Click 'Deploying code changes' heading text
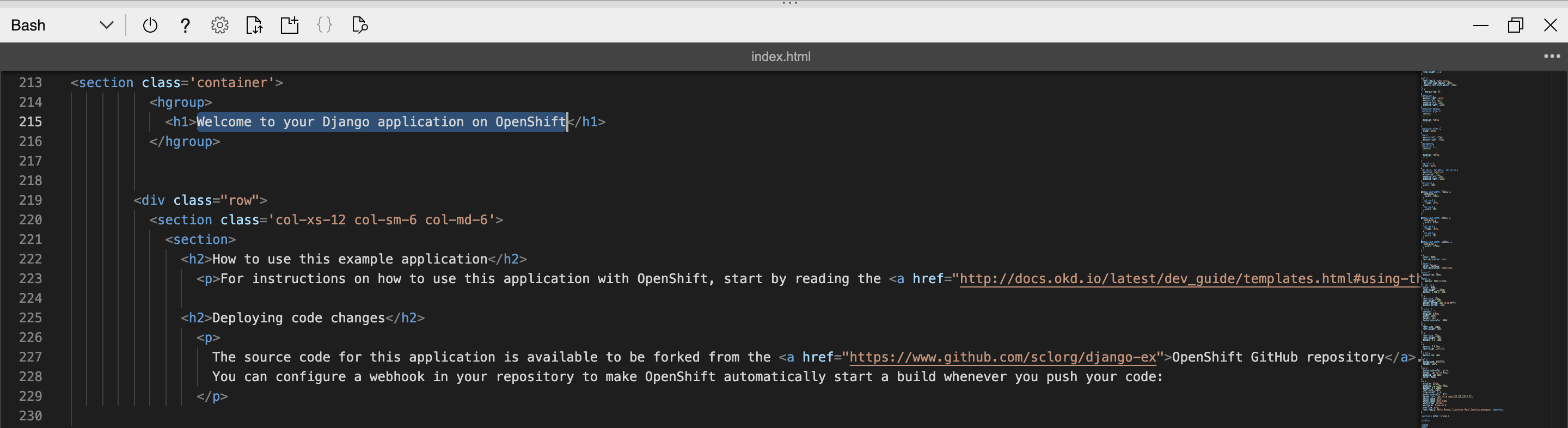This screenshot has width=1568, height=428. 298,318
